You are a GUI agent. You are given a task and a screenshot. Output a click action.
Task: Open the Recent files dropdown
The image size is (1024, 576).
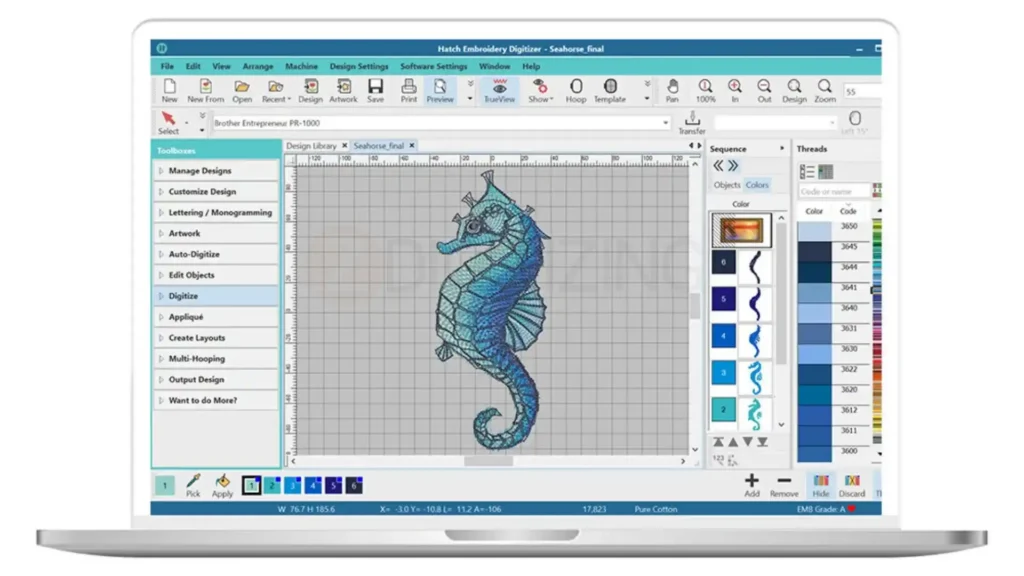[276, 91]
